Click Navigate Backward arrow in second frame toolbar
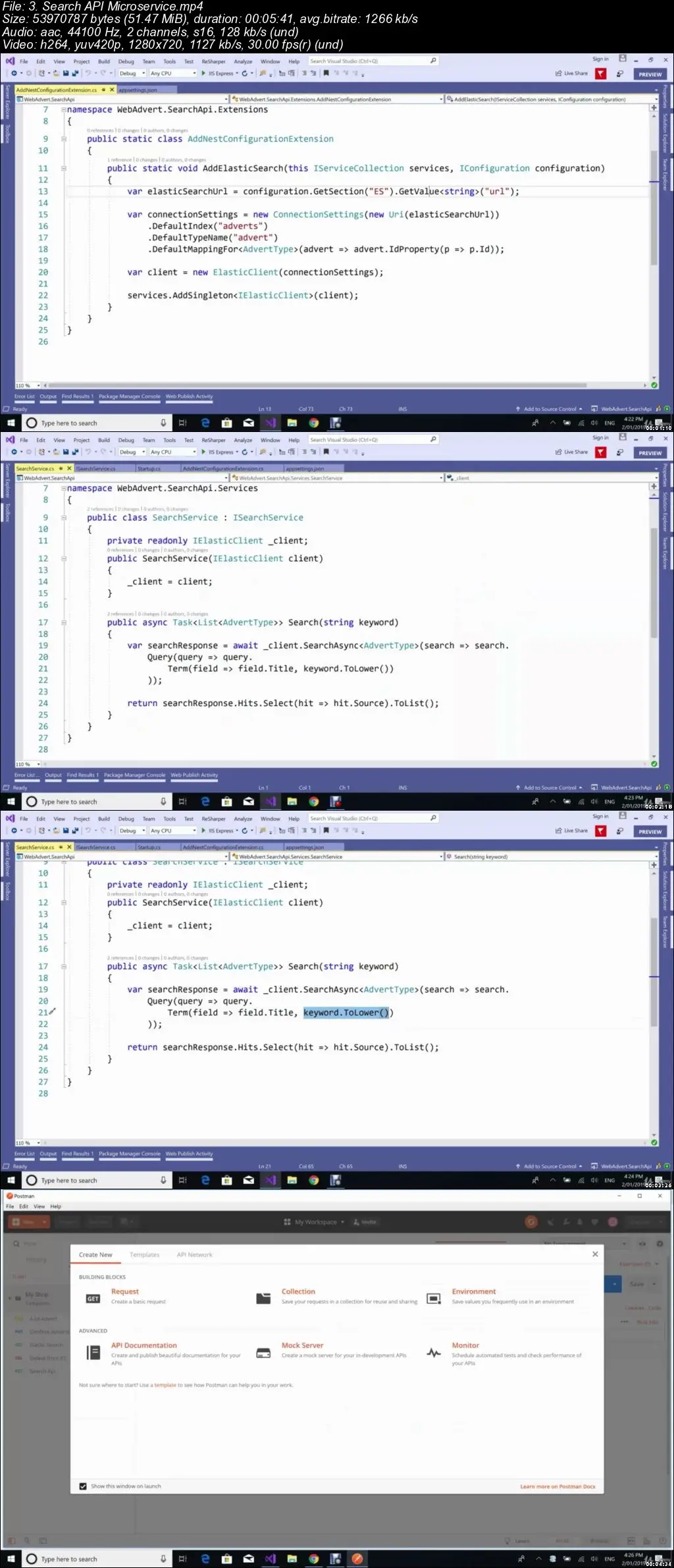 tap(14, 452)
